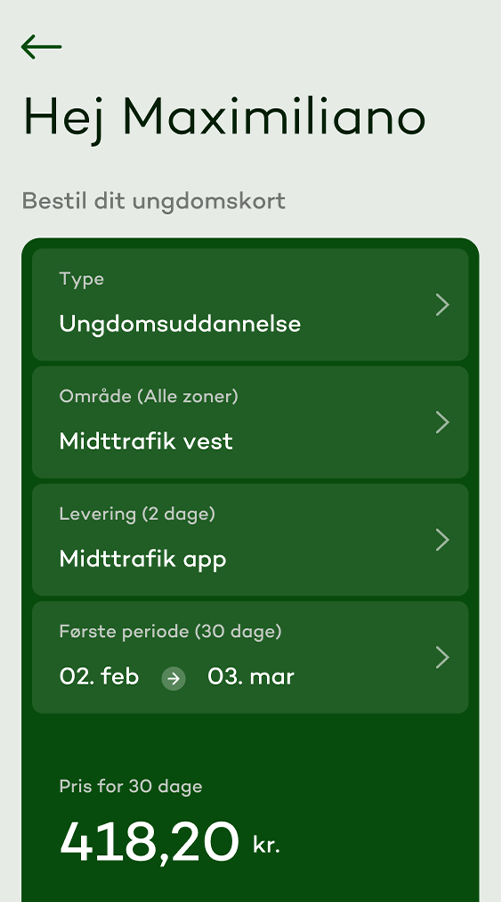This screenshot has width=501, height=902.
Task: Expand the Type row chevron
Action: [442, 305]
